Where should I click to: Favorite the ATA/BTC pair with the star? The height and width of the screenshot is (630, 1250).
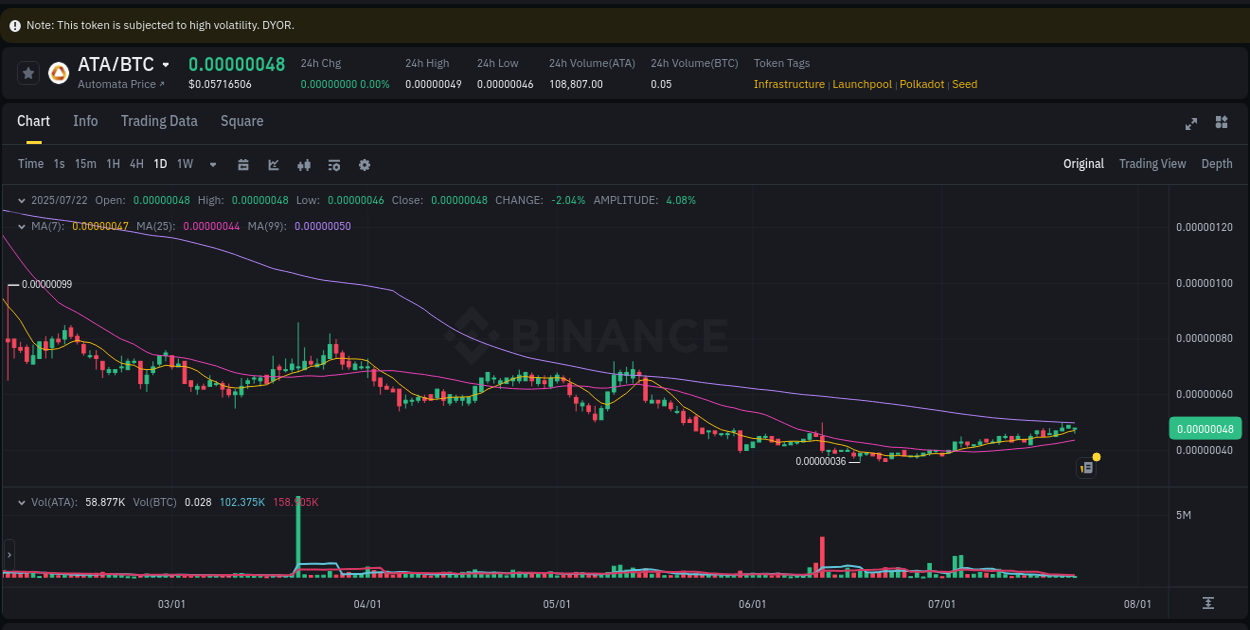(x=27, y=71)
